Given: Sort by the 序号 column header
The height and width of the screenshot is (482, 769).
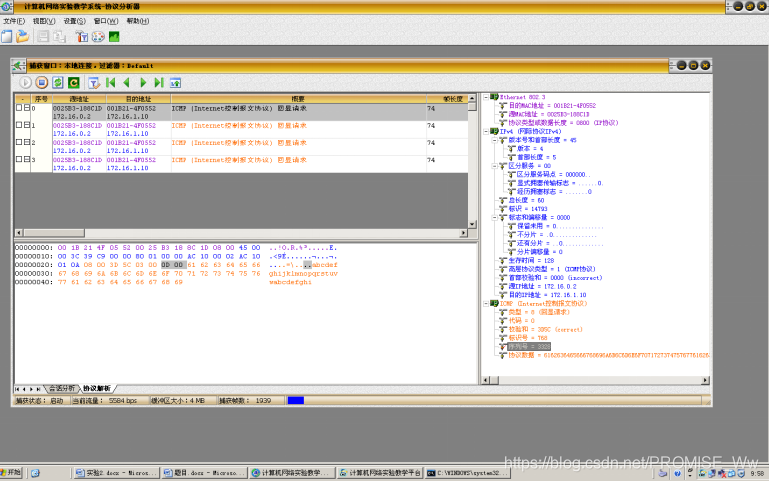Looking at the screenshot, I should pyautogui.click(x=41, y=99).
